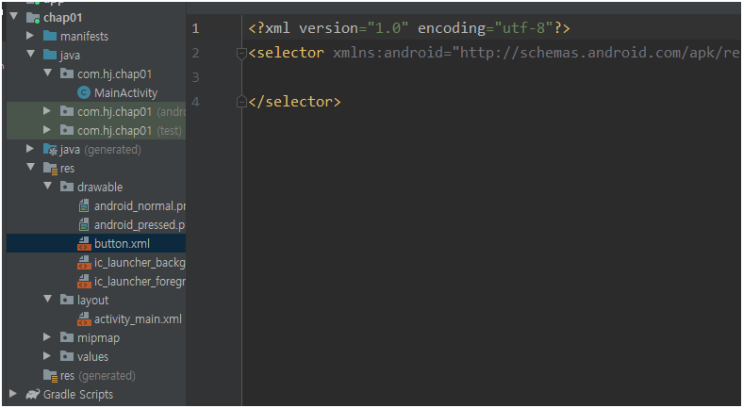
Task: Click the values folder icon
Action: (67, 356)
